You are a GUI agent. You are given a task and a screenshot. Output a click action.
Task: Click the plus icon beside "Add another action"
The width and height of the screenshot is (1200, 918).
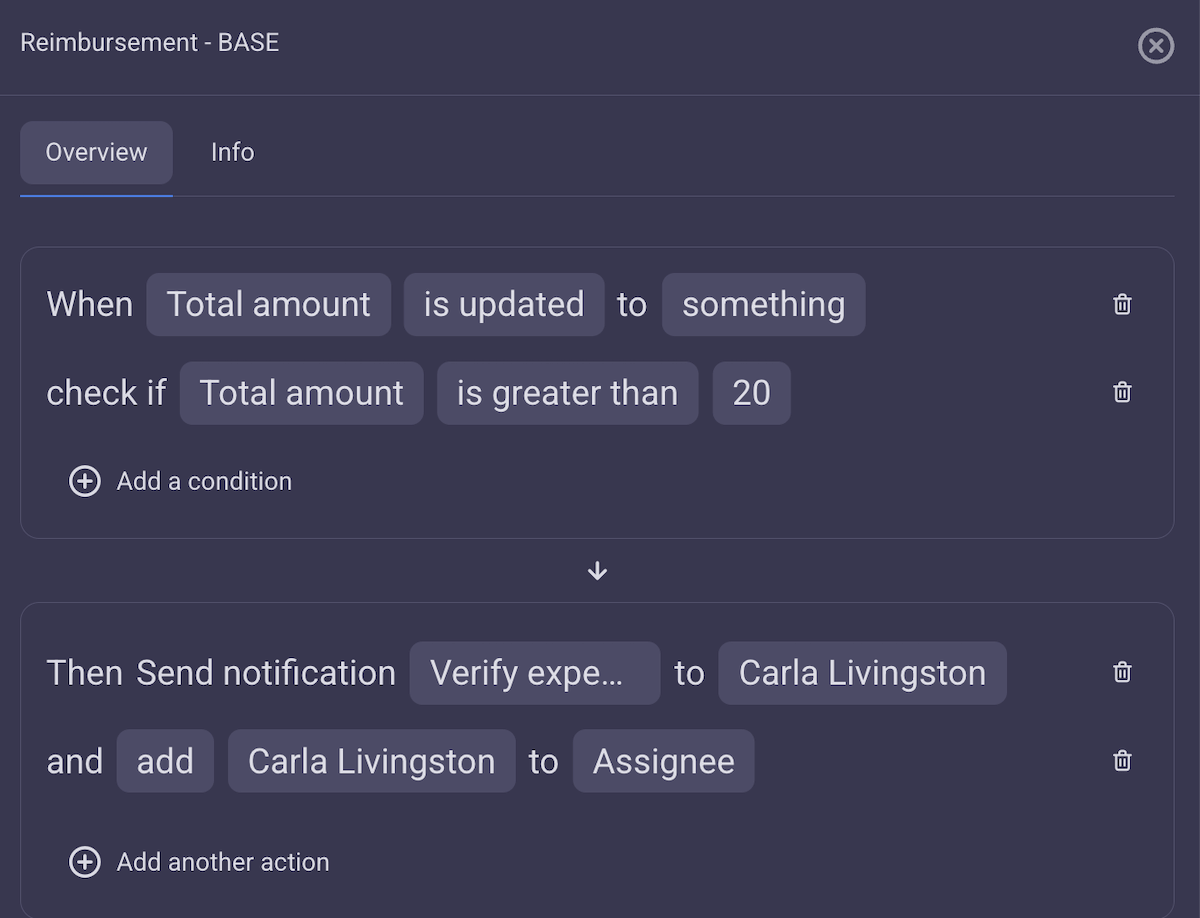coord(85,862)
